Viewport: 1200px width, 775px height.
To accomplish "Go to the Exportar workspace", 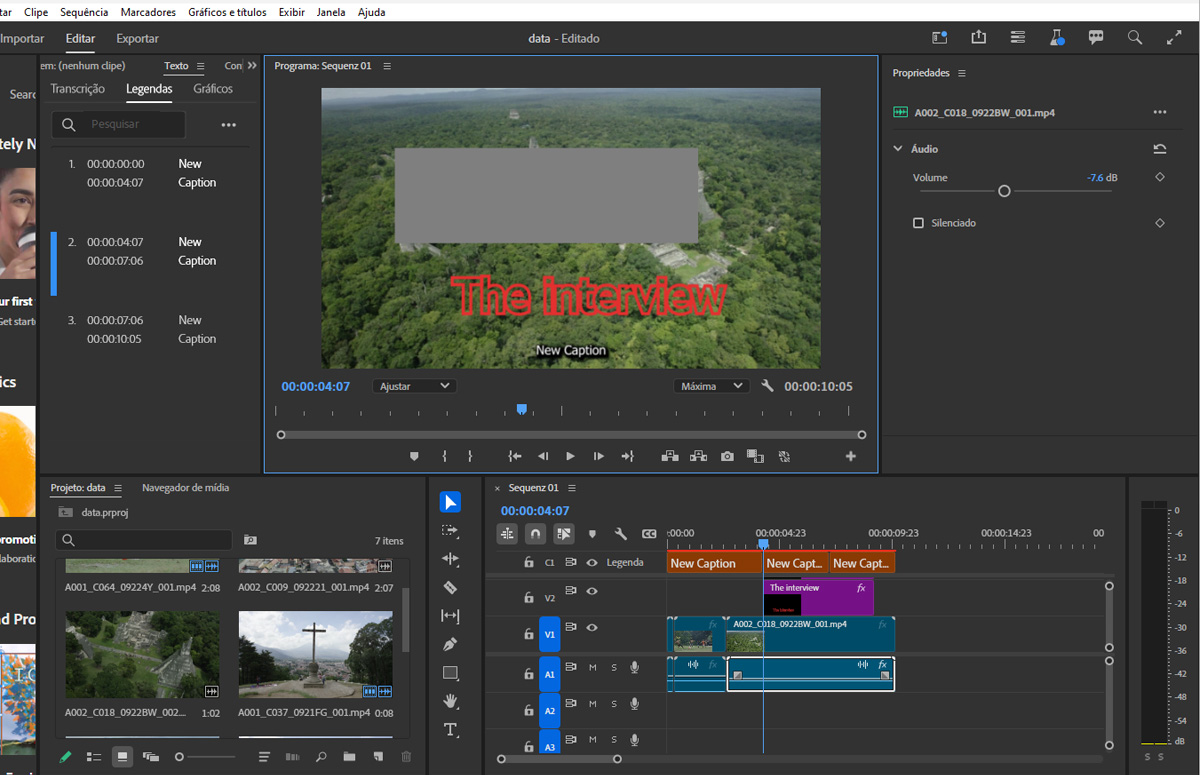I will [137, 39].
